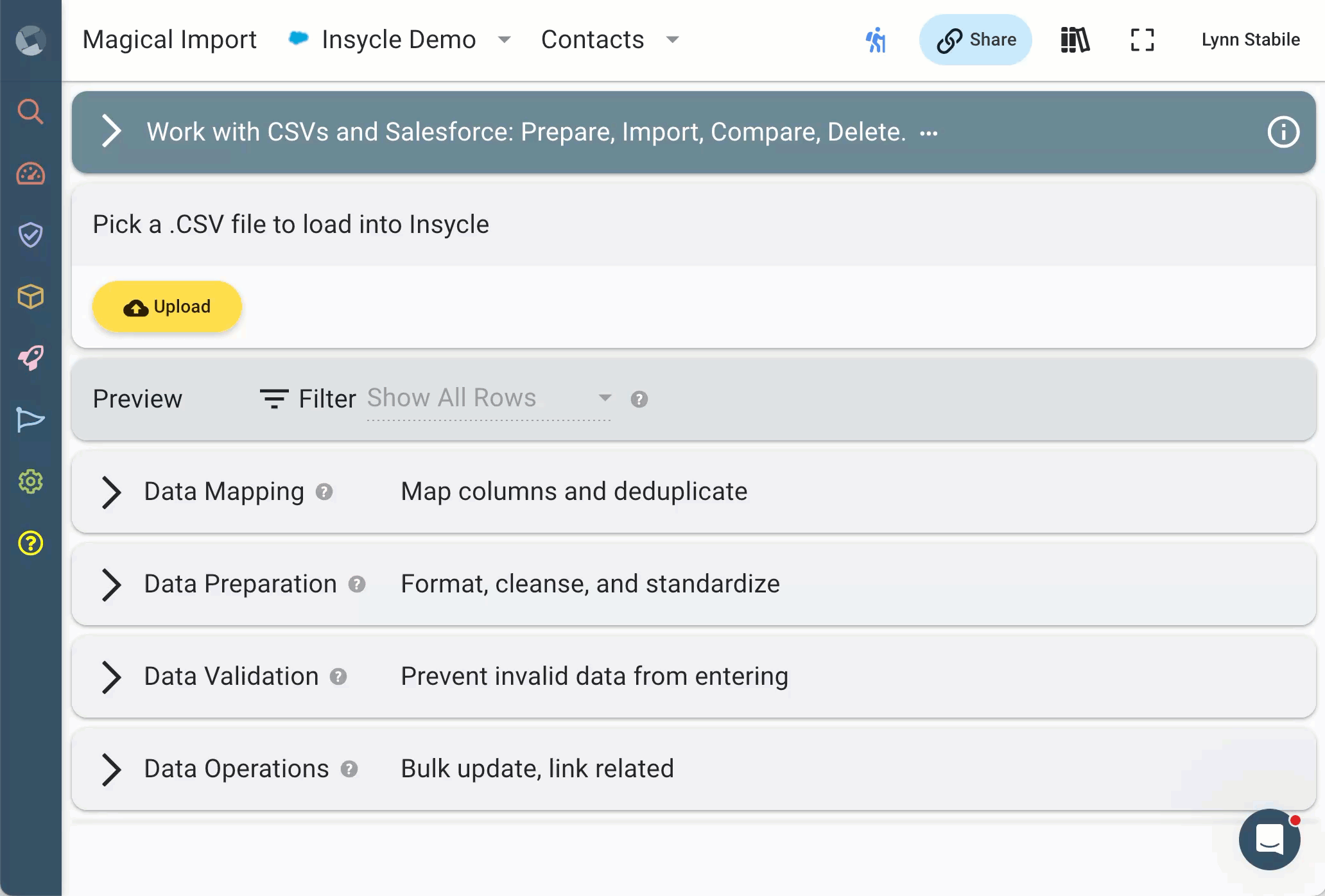Click the ellipsis after banner description
1325x896 pixels.
928,134
